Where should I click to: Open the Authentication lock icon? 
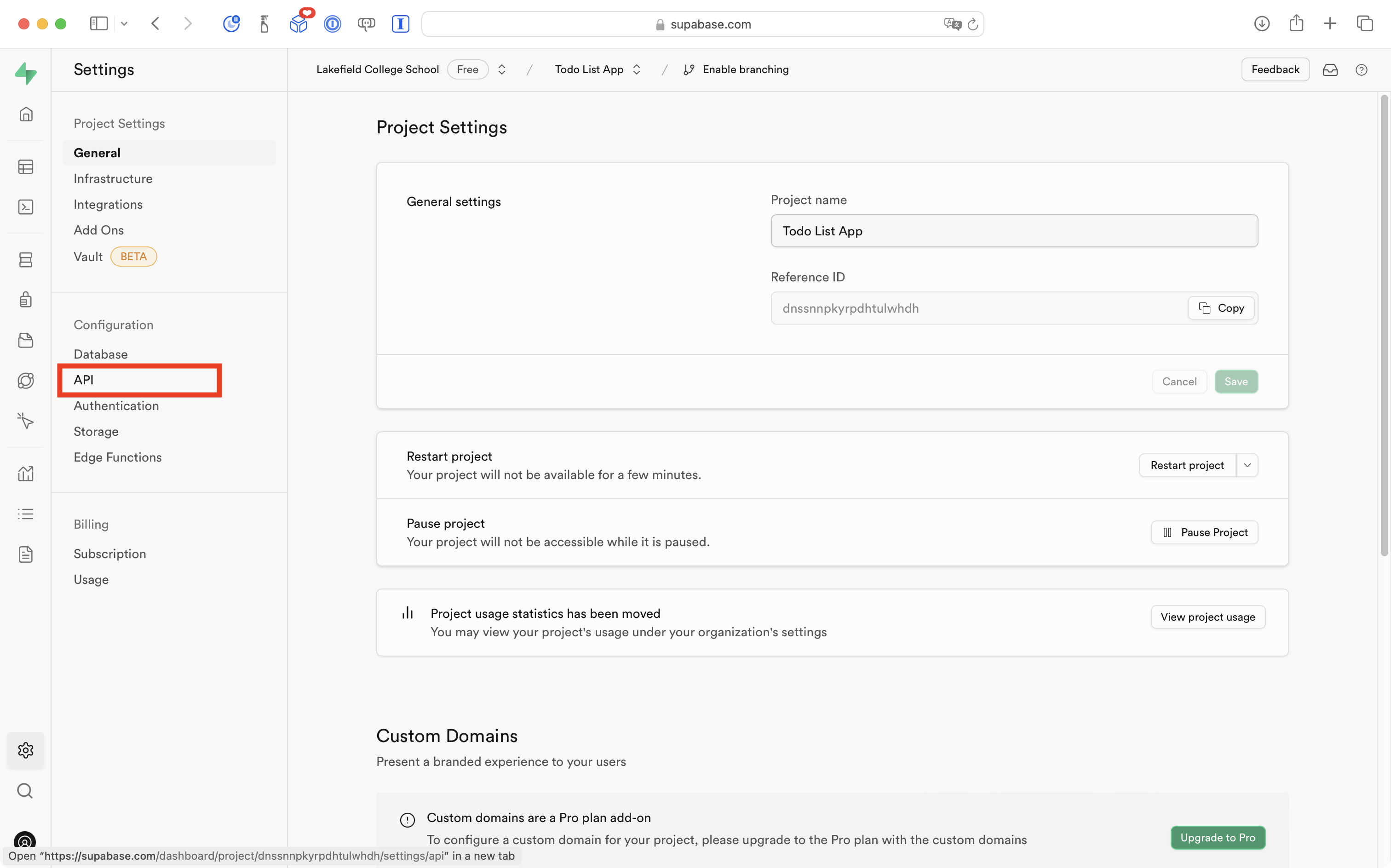(26, 300)
